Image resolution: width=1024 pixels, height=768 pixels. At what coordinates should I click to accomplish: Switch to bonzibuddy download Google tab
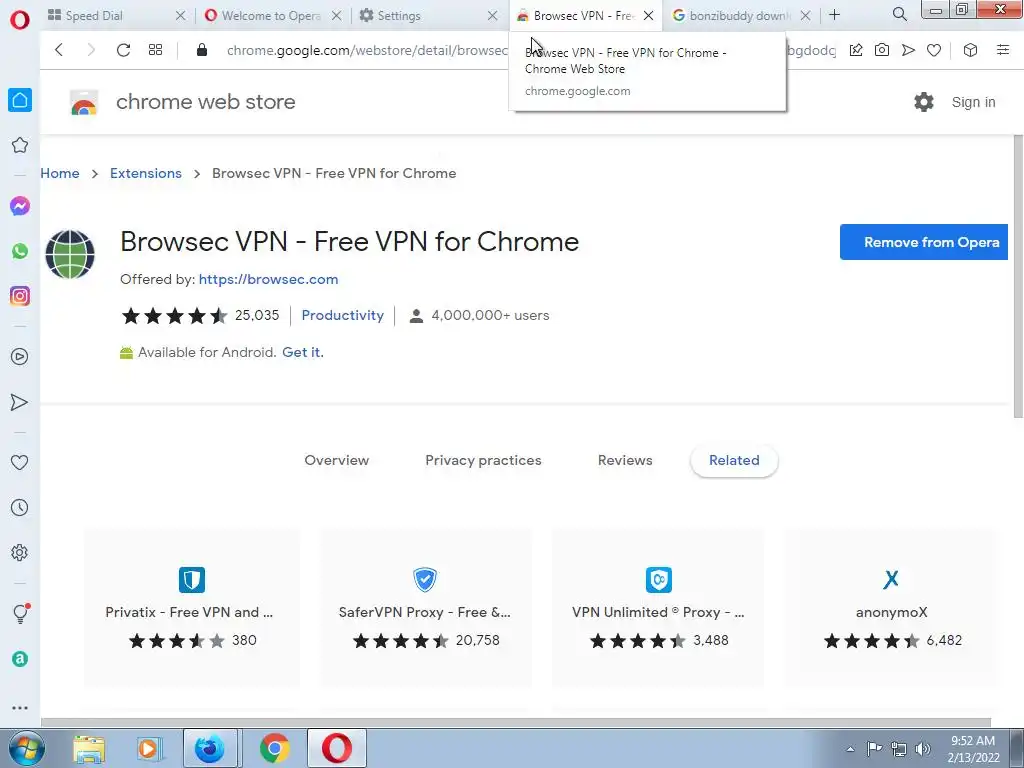pos(731,15)
